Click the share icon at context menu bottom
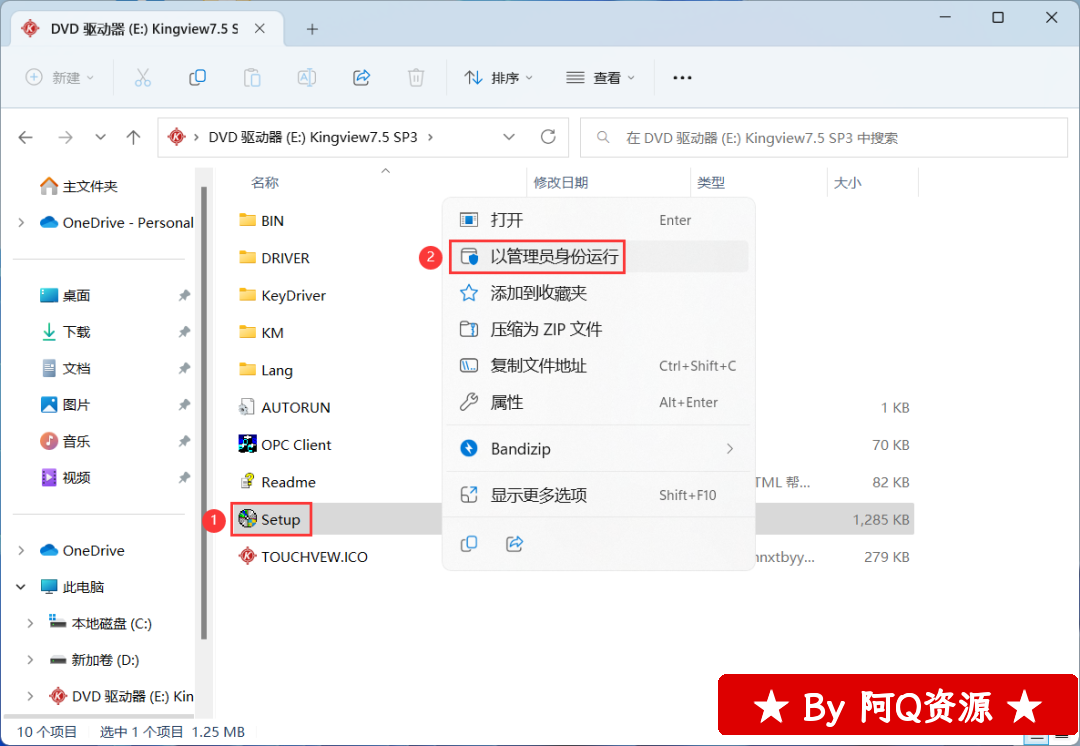 point(515,543)
